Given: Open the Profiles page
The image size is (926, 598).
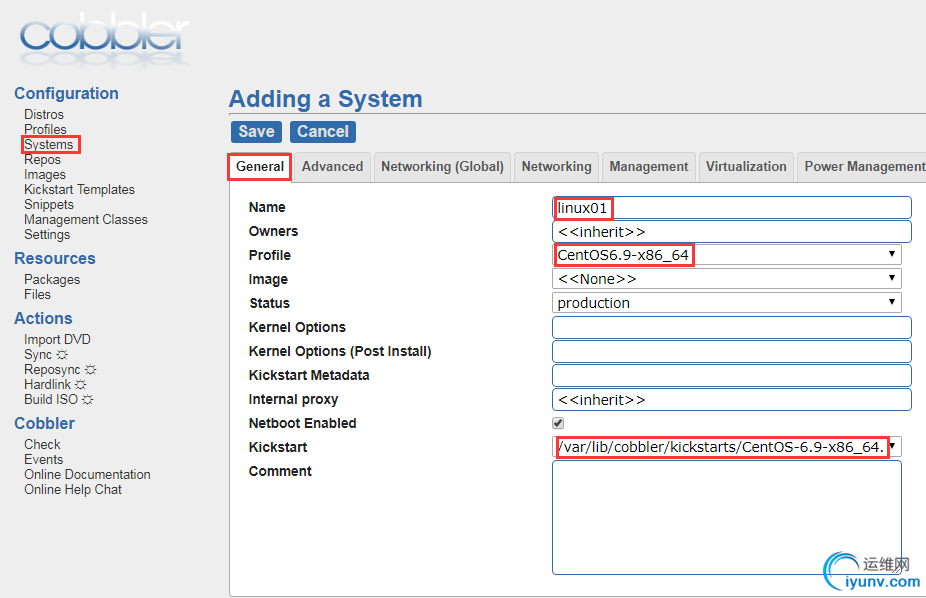Looking at the screenshot, I should 45,129.
